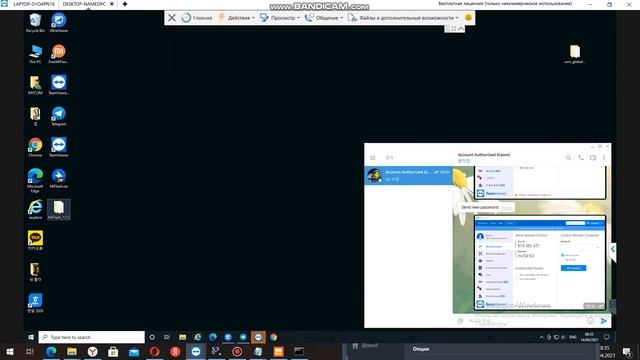Open Recycle Bin on the remote desktop
The width and height of the screenshot is (640, 360).
pos(35,22)
